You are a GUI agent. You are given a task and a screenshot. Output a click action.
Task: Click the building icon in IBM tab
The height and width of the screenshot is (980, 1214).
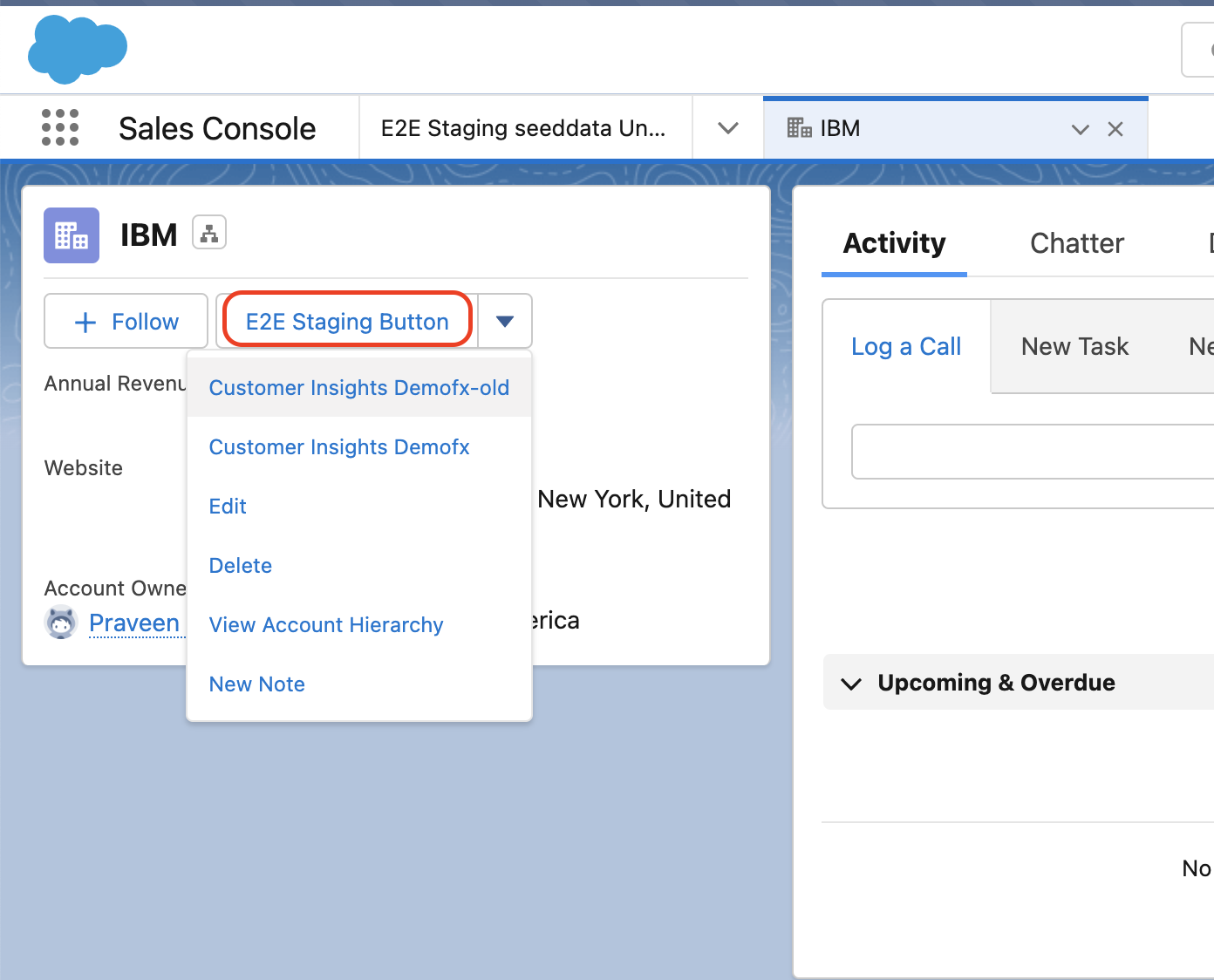799,128
